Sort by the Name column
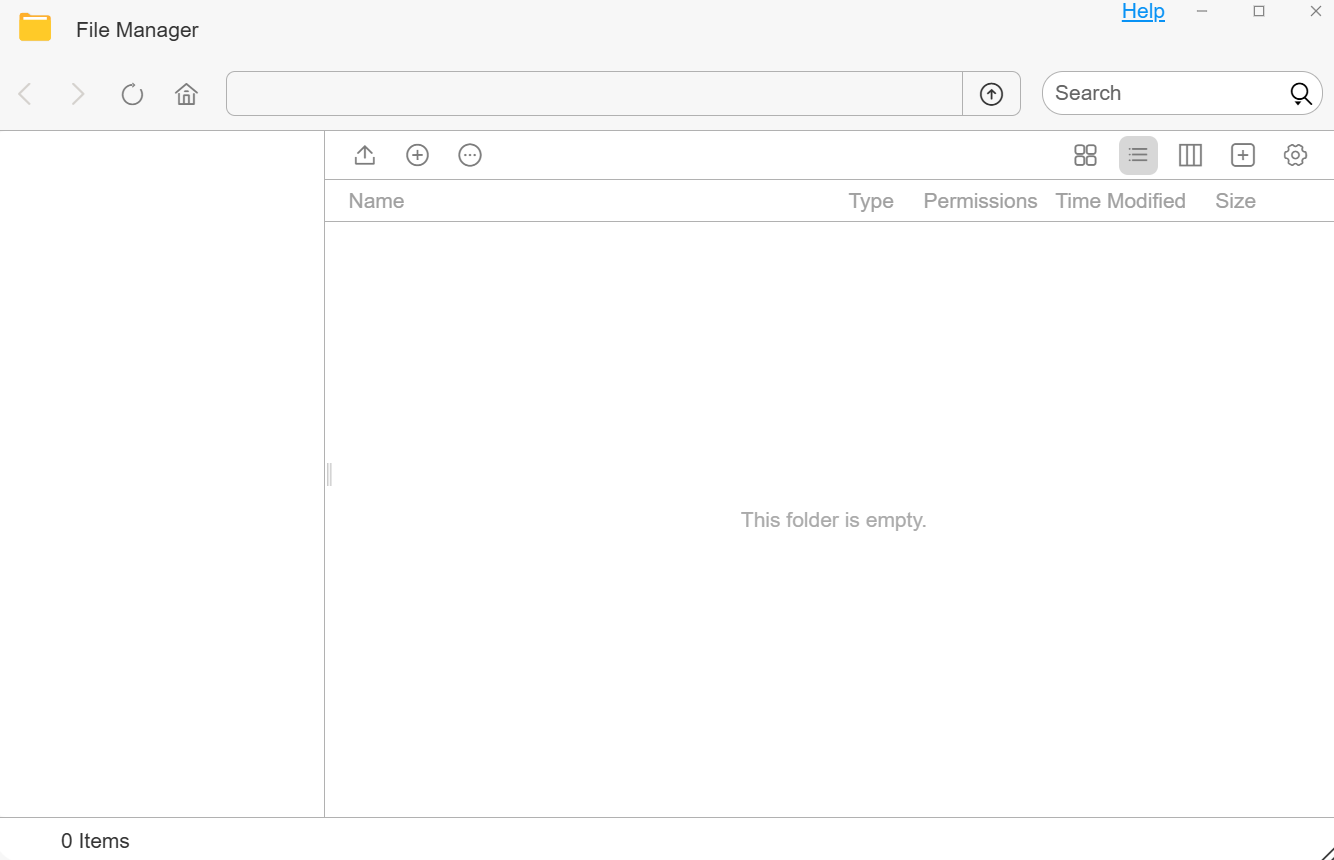Image resolution: width=1334 pixels, height=860 pixels. tap(376, 201)
